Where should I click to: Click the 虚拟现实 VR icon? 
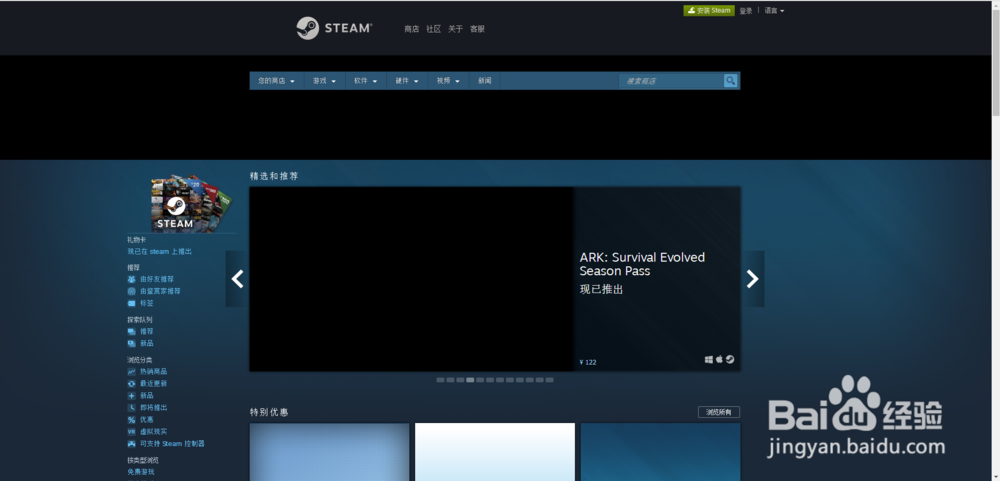pyautogui.click(x=131, y=432)
